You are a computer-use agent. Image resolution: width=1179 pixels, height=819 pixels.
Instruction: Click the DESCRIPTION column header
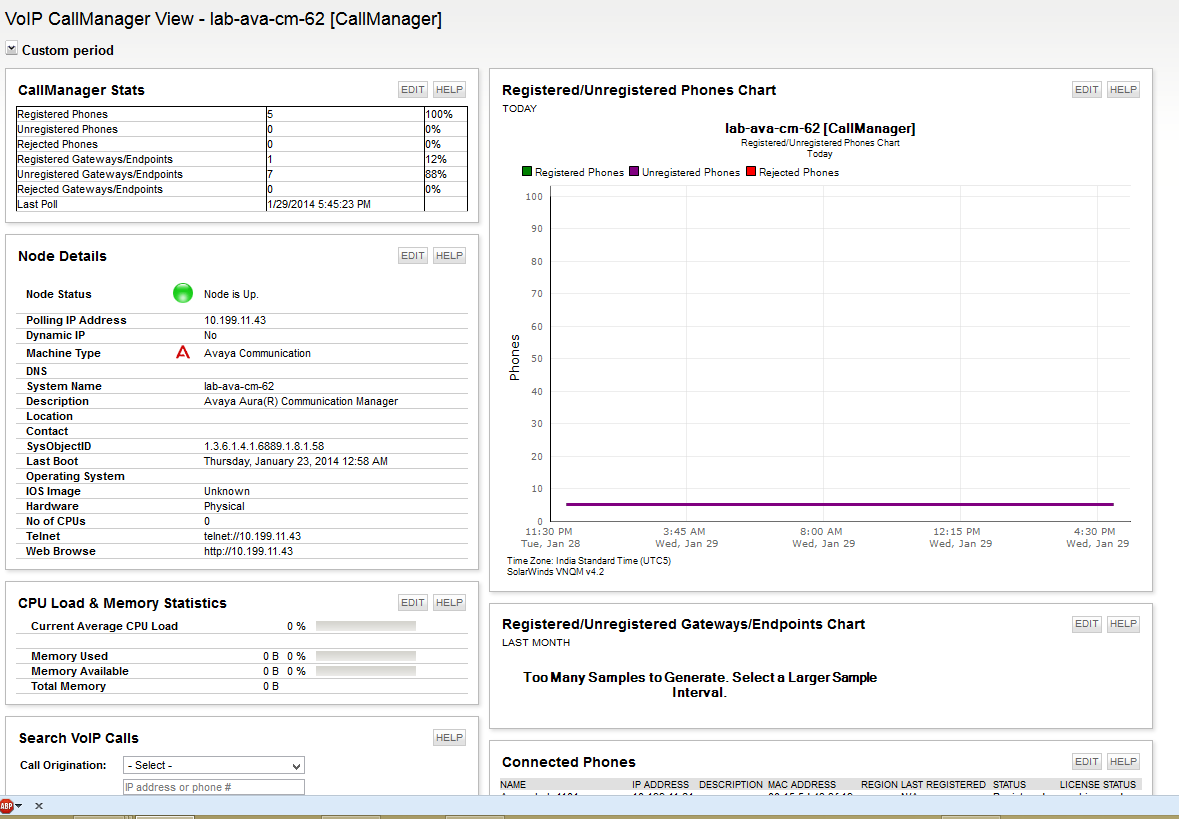731,784
